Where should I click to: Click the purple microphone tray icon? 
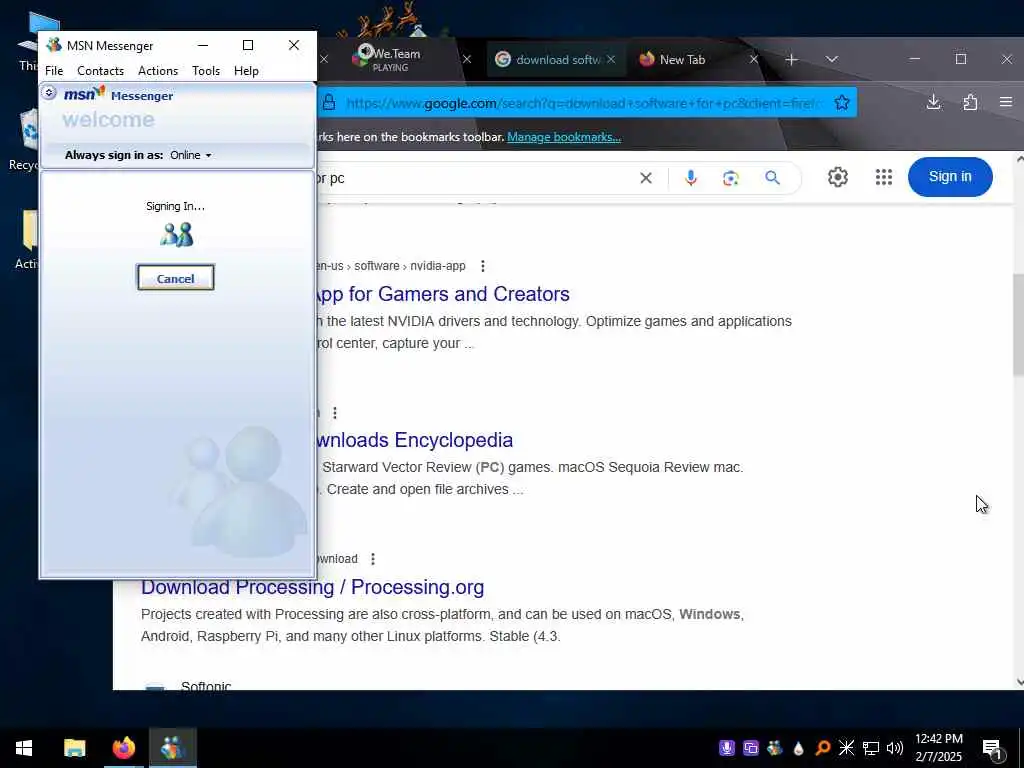tap(727, 748)
